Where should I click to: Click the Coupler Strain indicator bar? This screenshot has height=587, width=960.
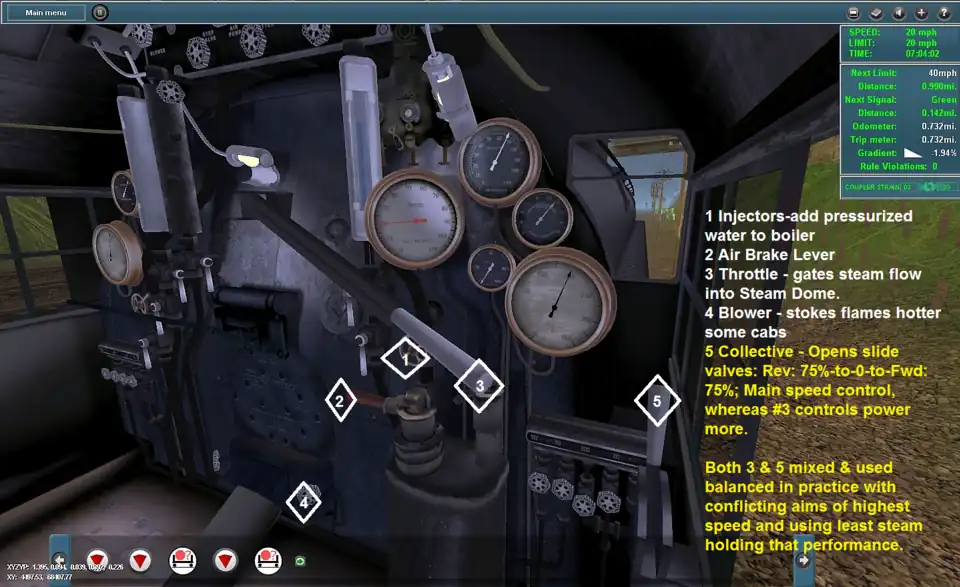898,187
